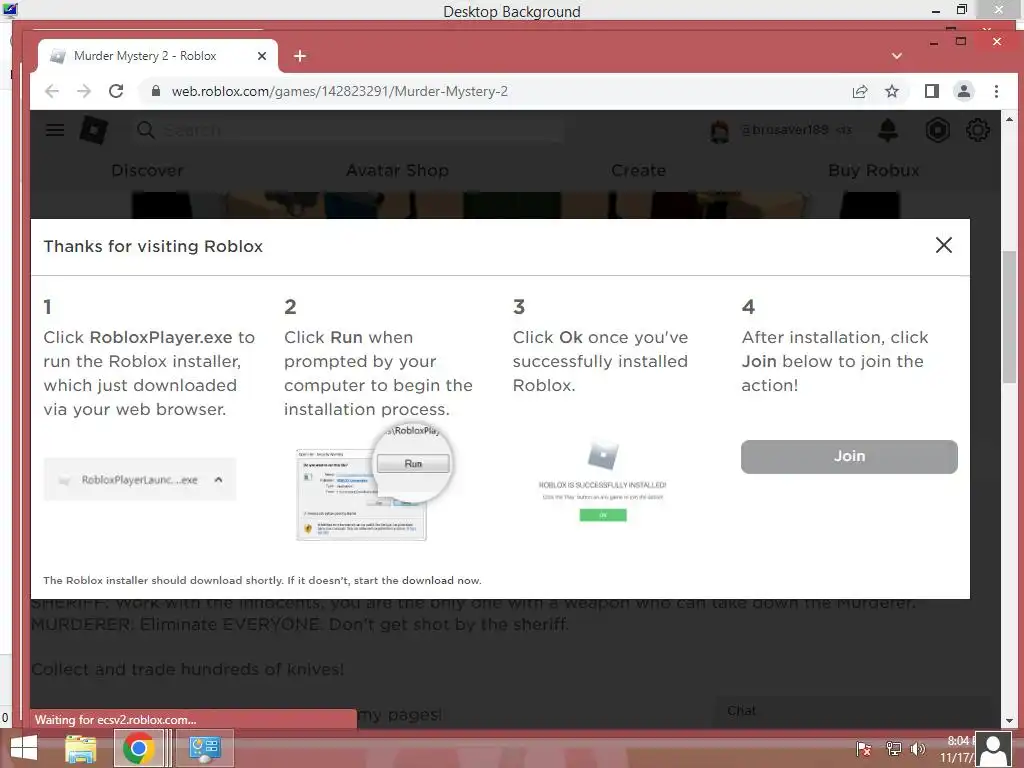
Task: Expand the RobloxPlayerLauncher download caret
Action: [x=218, y=479]
